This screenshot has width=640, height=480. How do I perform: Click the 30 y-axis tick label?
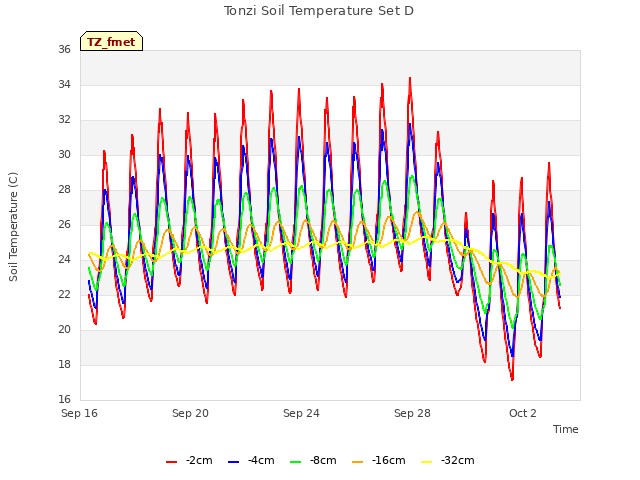[64, 154]
